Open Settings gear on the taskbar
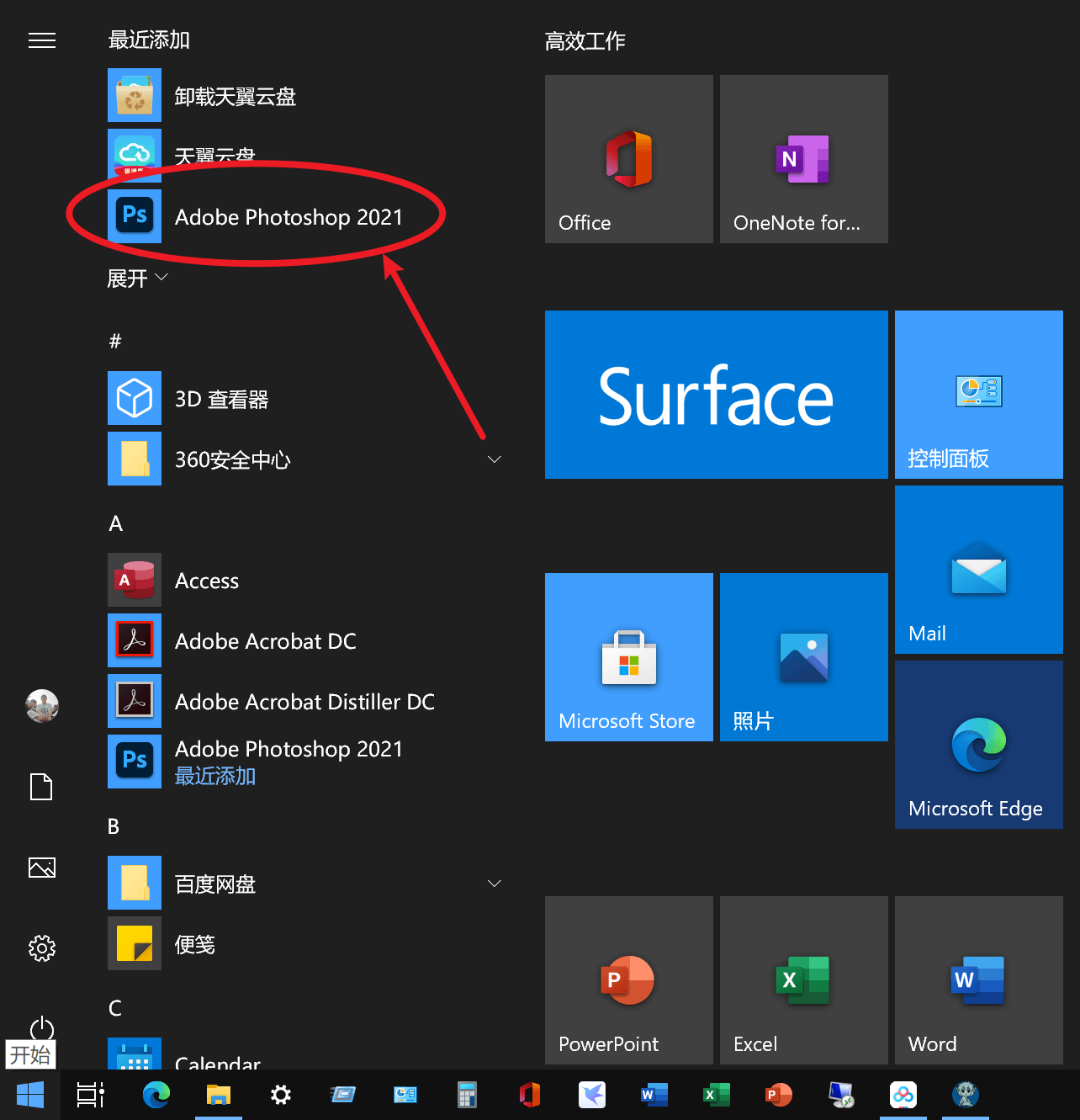Viewport: 1080px width, 1120px height. 281,1095
